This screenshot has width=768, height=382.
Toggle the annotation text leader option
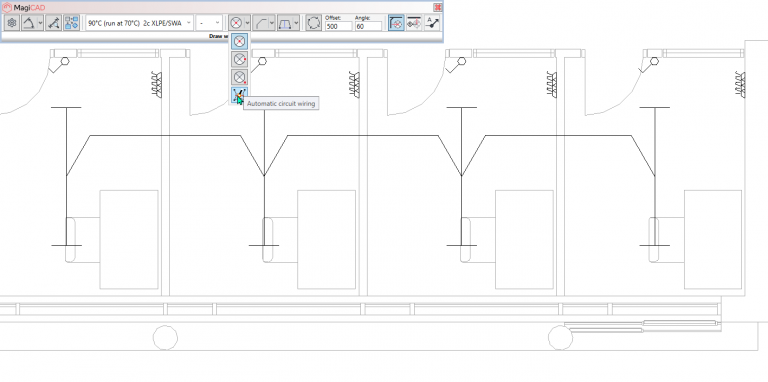[432, 23]
